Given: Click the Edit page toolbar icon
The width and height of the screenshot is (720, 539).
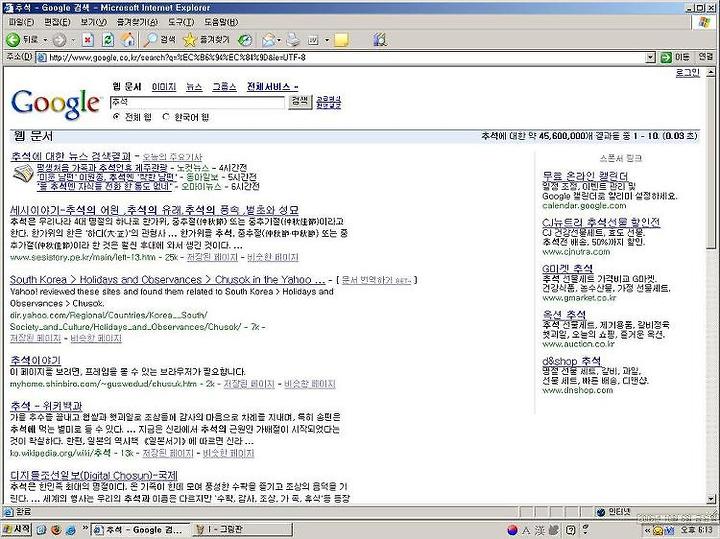Looking at the screenshot, I should (313, 40).
